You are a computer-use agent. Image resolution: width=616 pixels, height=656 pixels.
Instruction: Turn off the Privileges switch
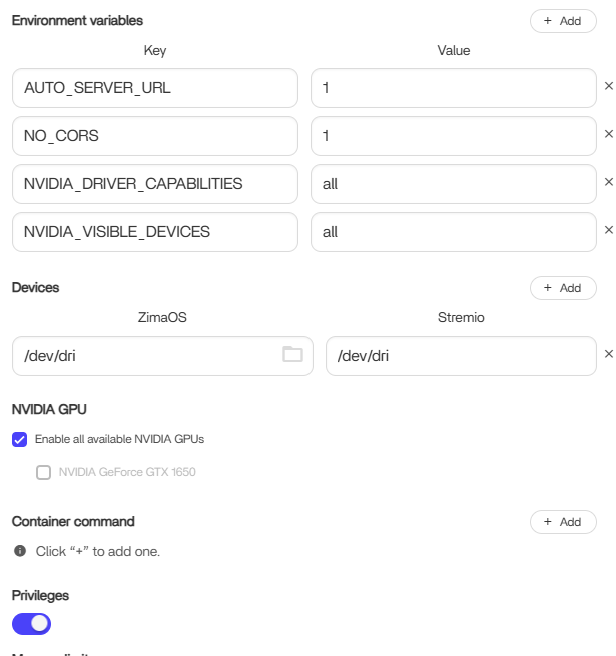click(x=32, y=624)
